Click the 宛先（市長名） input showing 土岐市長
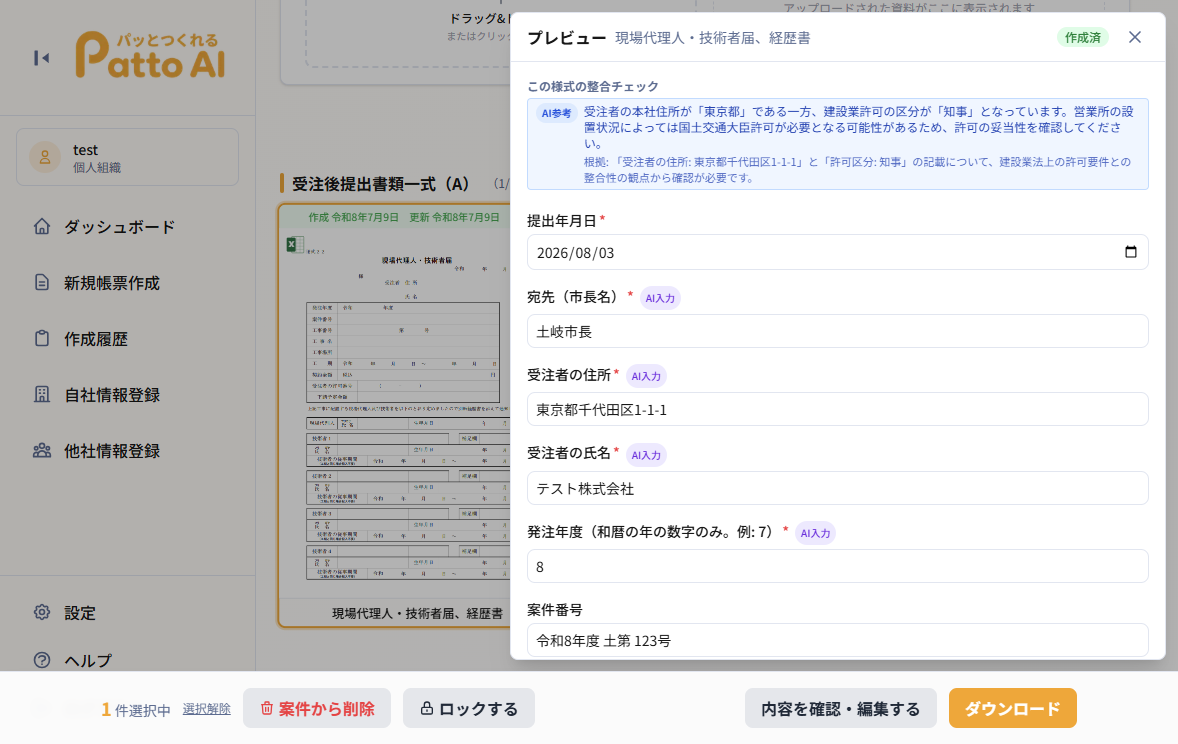 [838, 331]
